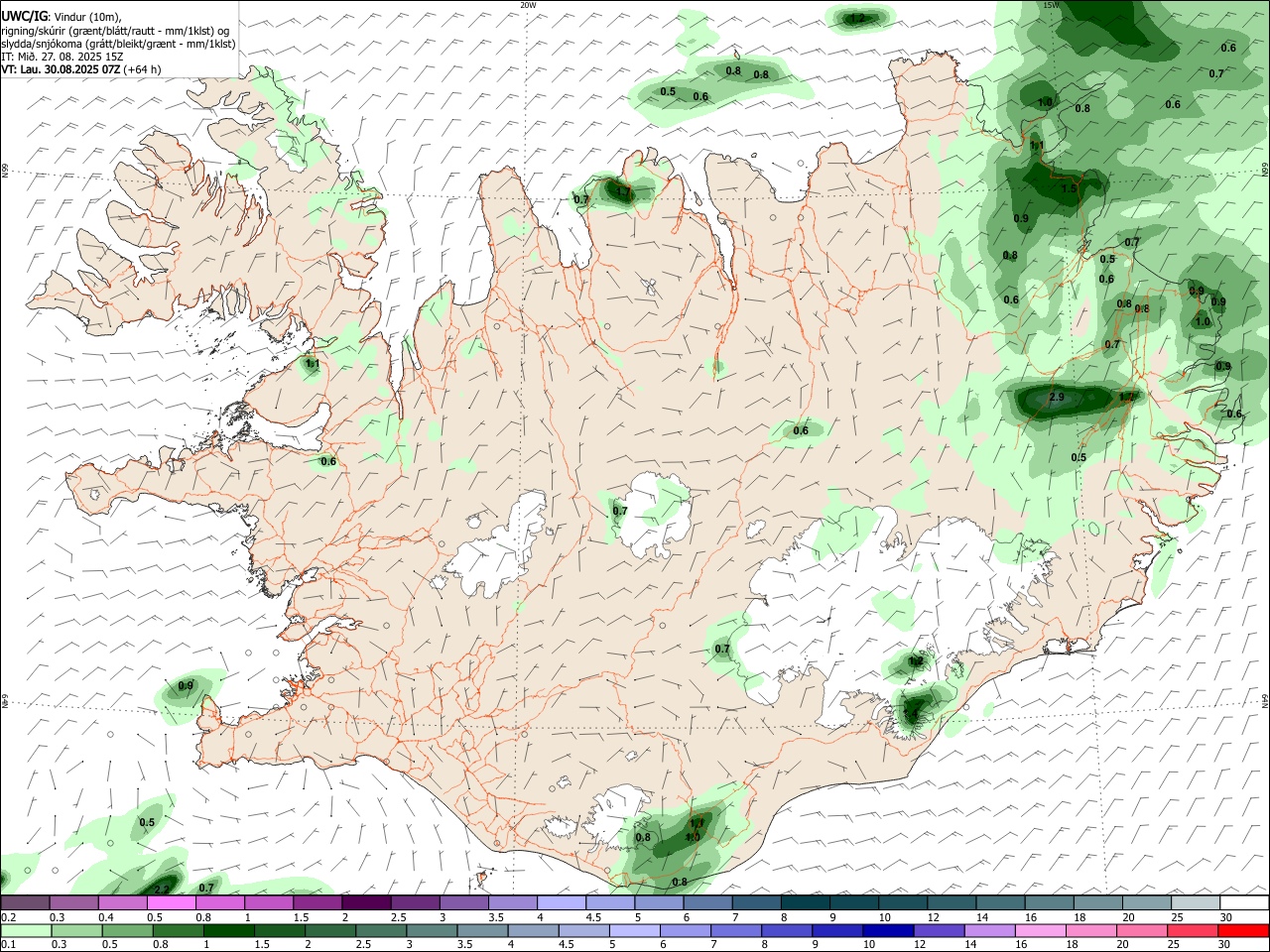Screen dimensions: 1270x952
Task: Select the dark teal 8 swatch in upper legend row
Action: [805, 902]
